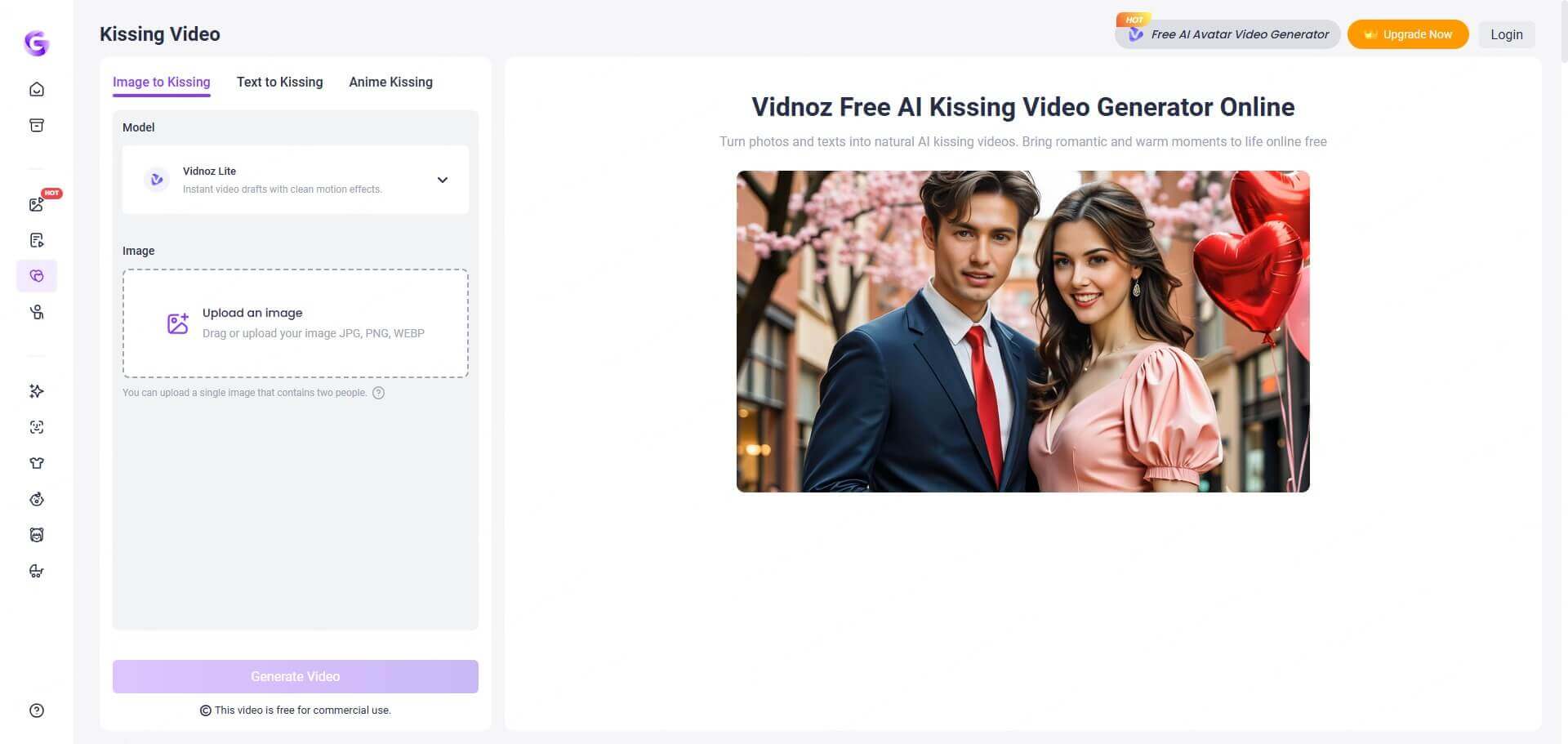This screenshot has height=744, width=1568.
Task: Open the stroller tool at sidebar bottom
Action: click(x=36, y=571)
